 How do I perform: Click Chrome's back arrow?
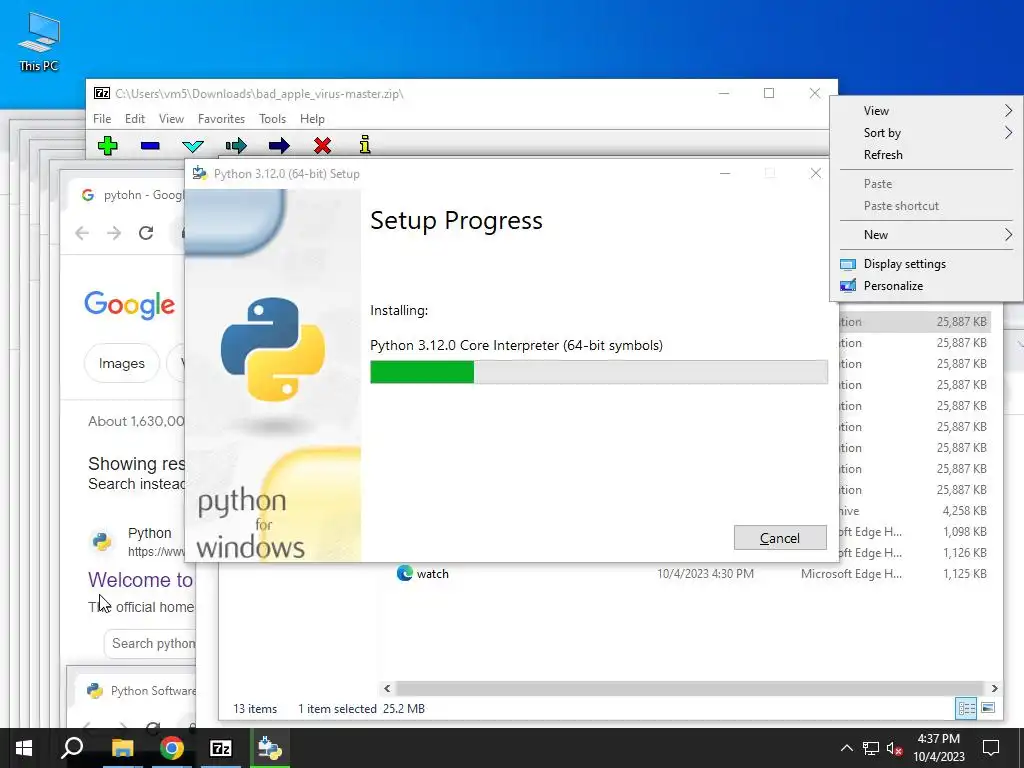pos(82,233)
